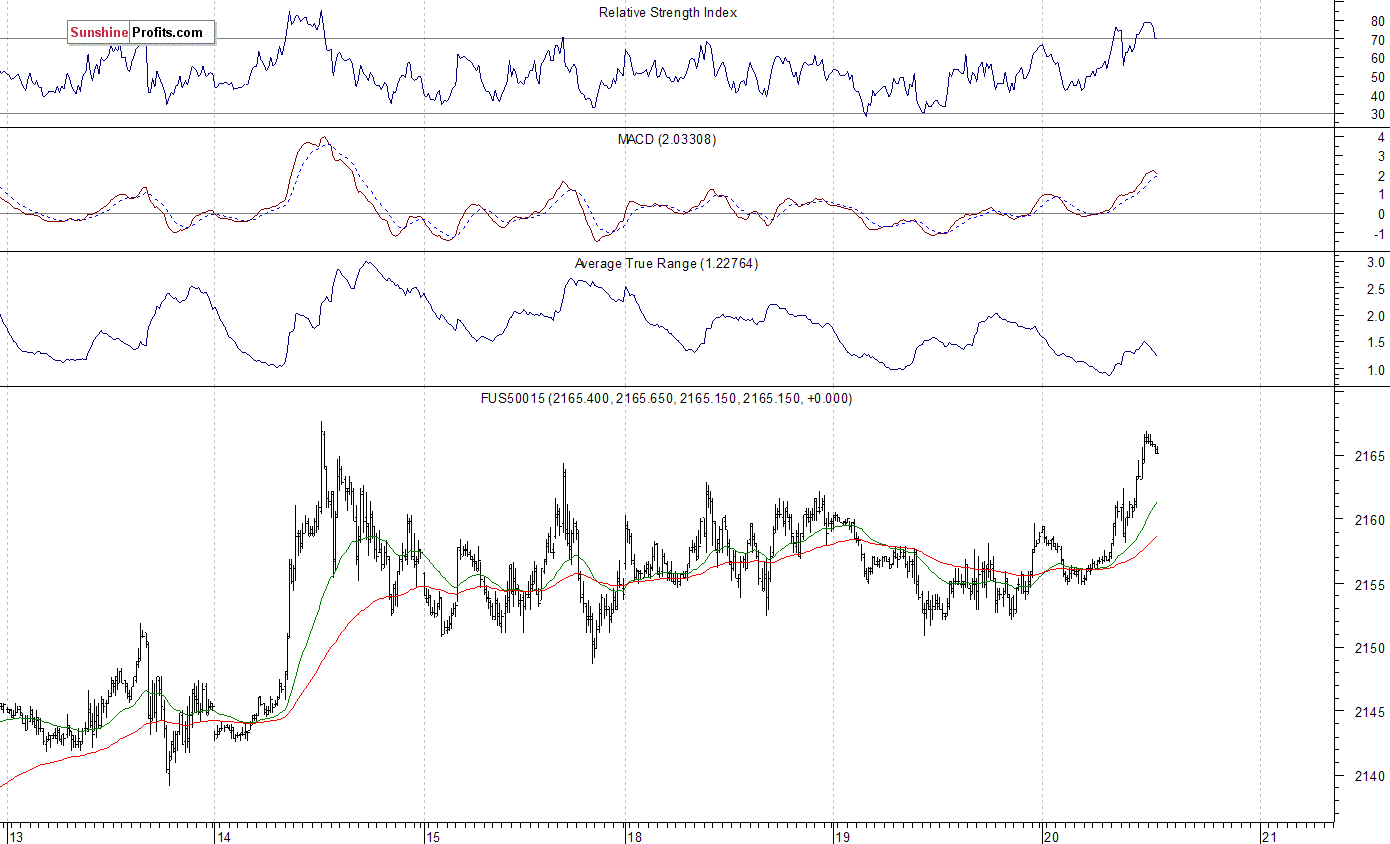Click date label 15 on time axis
Image resolution: width=1390 pixels, height=844 pixels.
(432, 836)
